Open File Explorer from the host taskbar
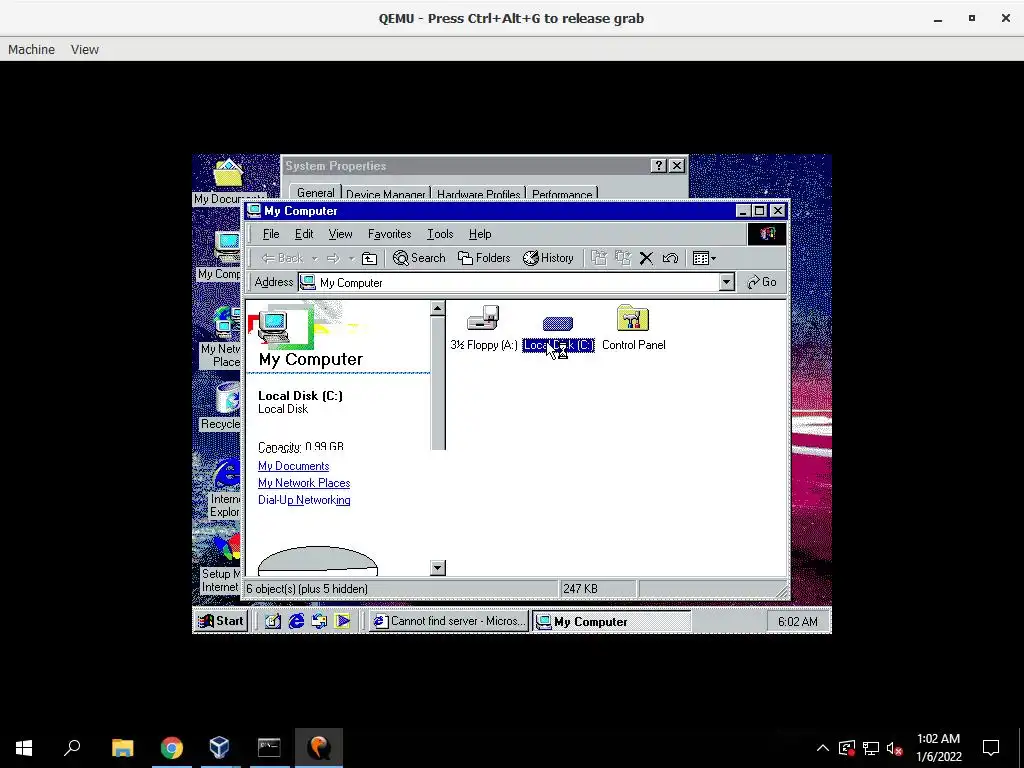1024x768 pixels. point(122,748)
